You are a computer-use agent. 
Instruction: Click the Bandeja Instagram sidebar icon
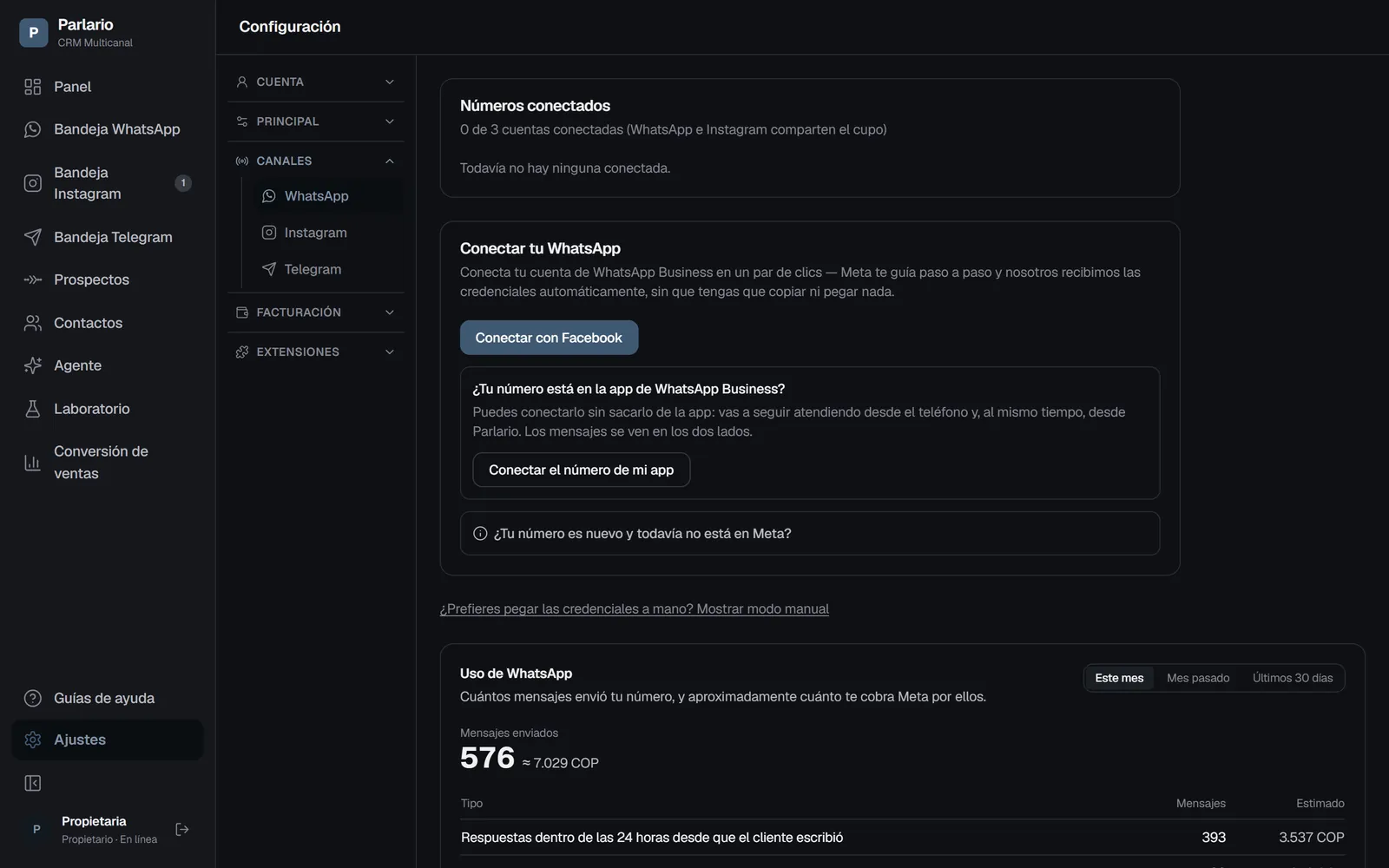pyautogui.click(x=33, y=183)
